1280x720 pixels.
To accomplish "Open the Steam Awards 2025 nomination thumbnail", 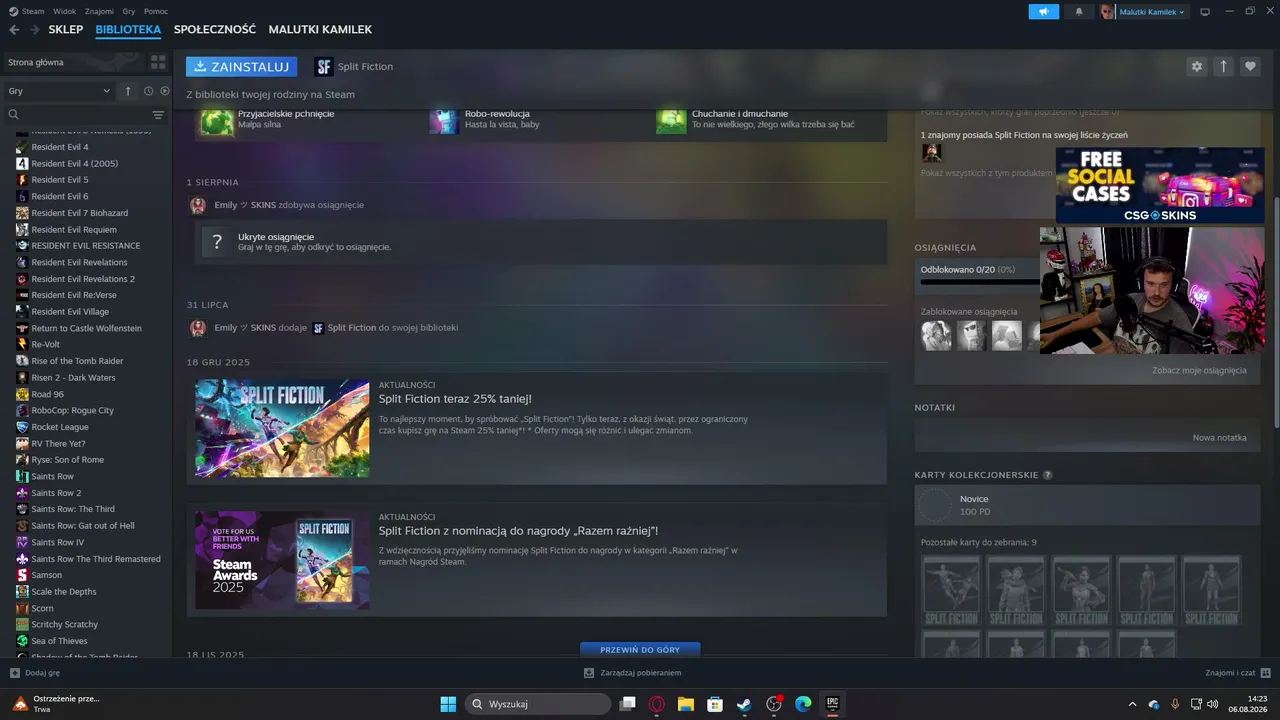I will click(282, 561).
